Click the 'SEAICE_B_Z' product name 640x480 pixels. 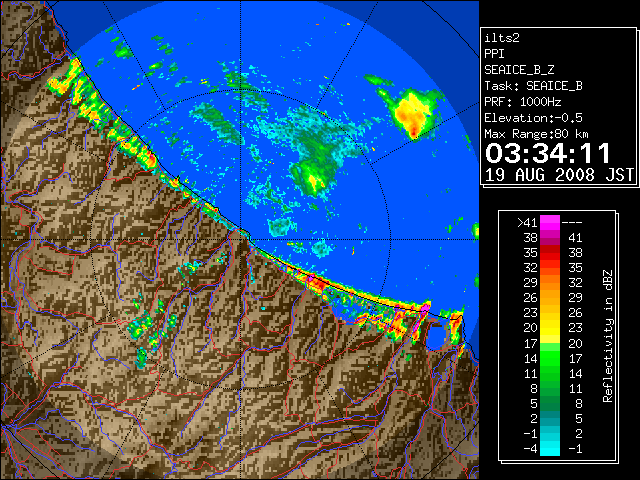(519, 70)
